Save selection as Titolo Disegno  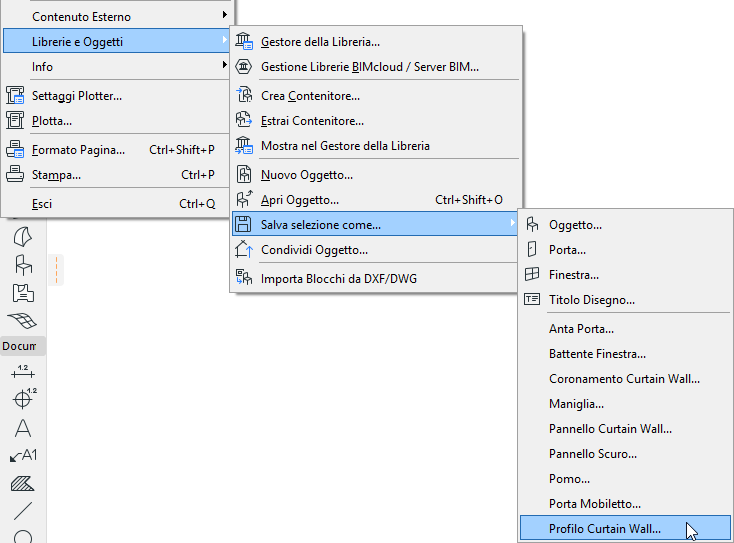591,299
